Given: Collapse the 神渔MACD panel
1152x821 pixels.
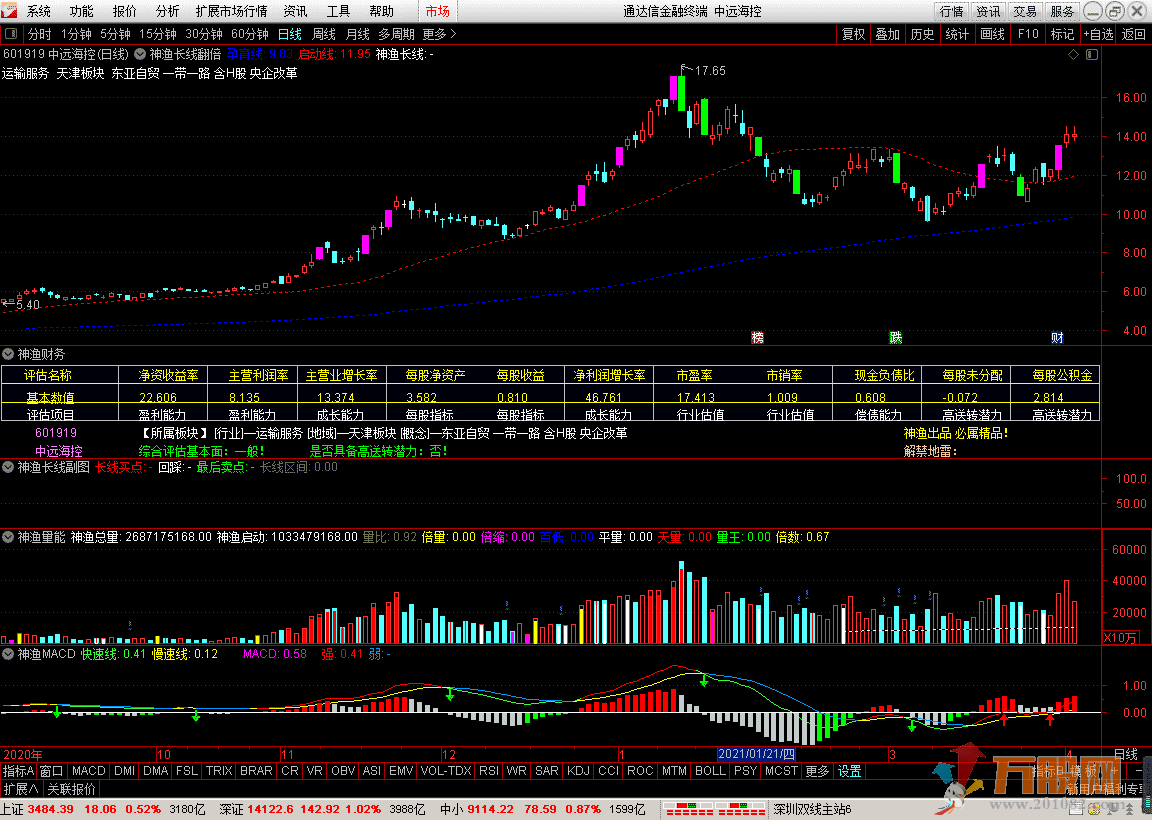Looking at the screenshot, I should (x=8, y=653).
